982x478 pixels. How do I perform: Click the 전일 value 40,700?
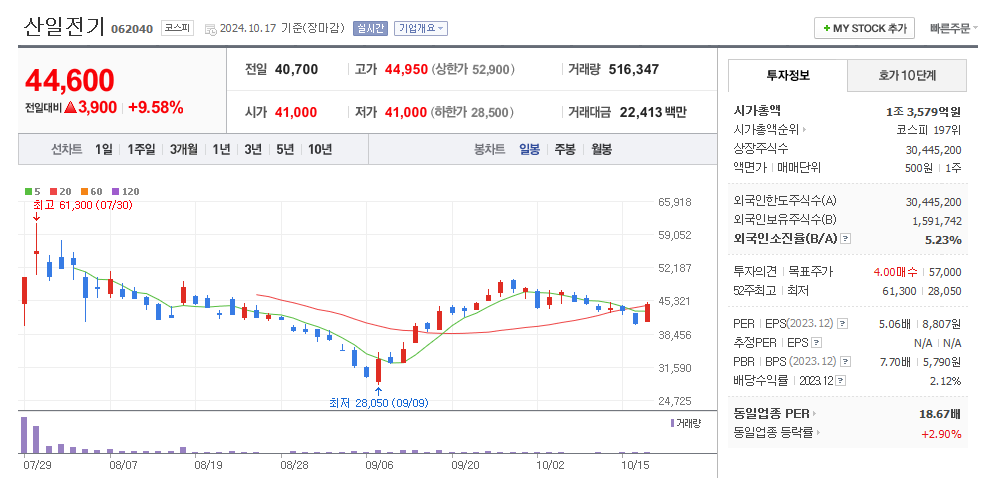[296, 70]
